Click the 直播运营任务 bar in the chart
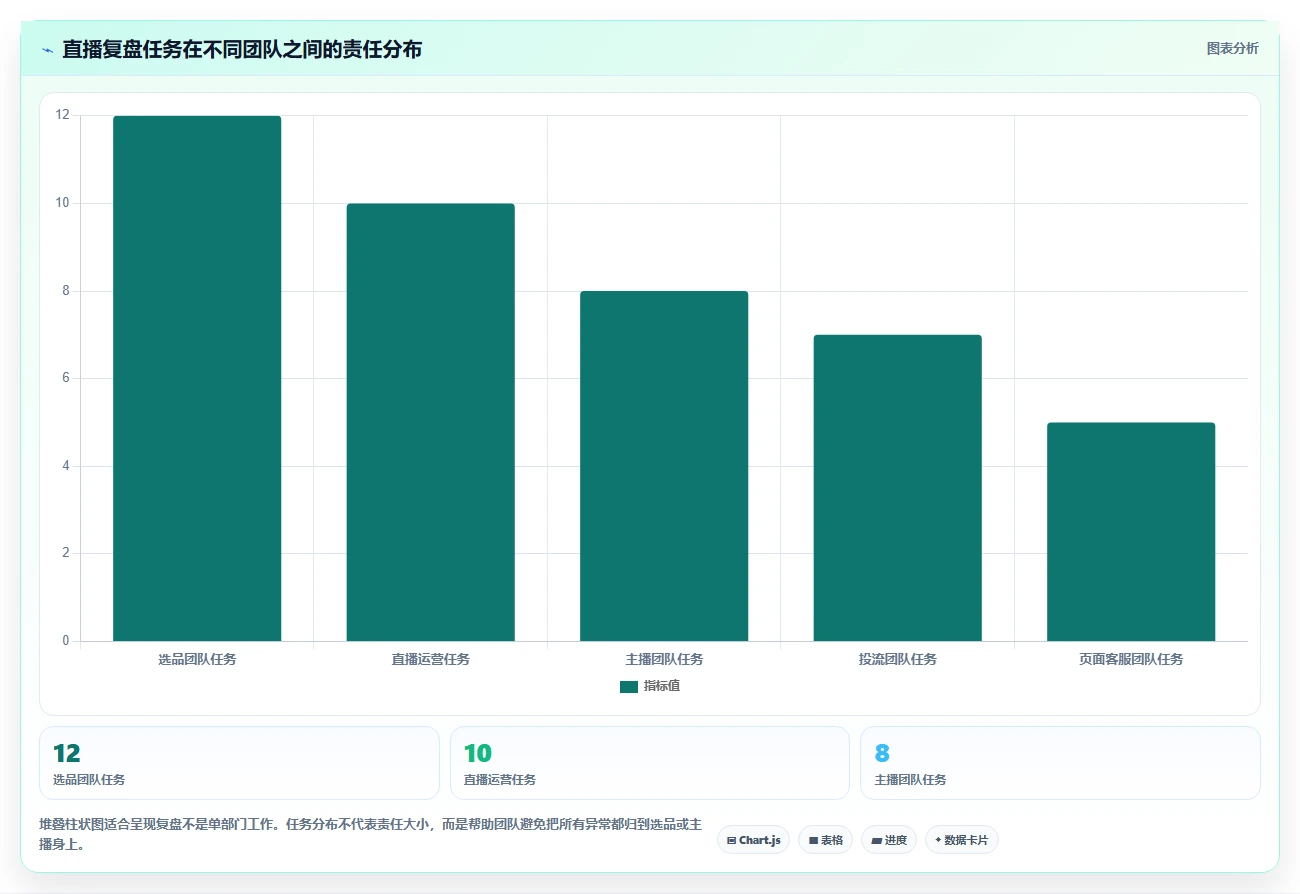The width and height of the screenshot is (1300, 894). pyautogui.click(x=430, y=422)
